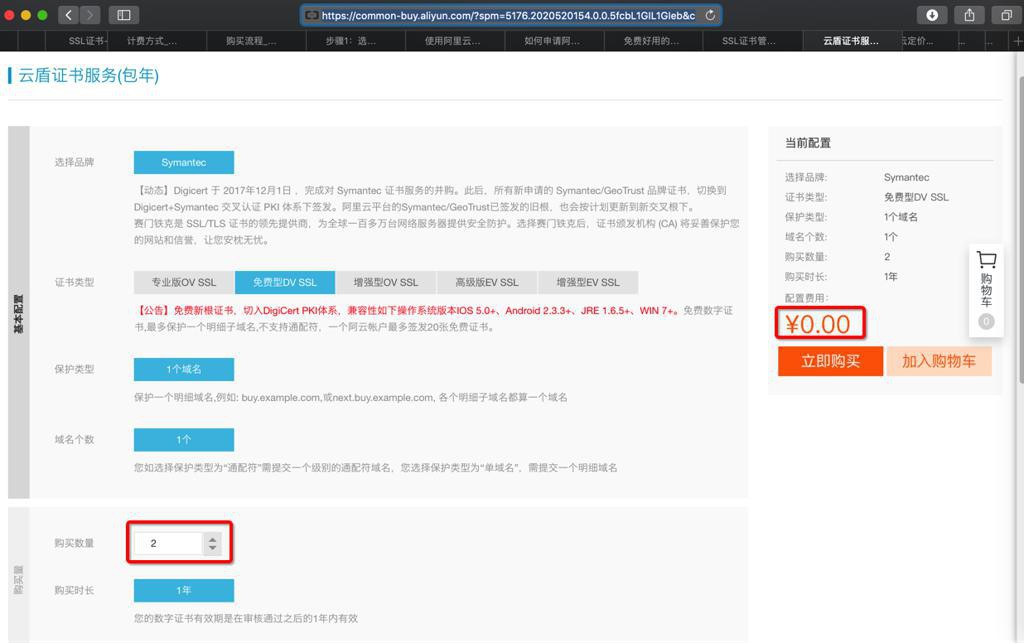The height and width of the screenshot is (643, 1024).
Task: Click the 选择品牌 label in the form
Action: click(74, 163)
